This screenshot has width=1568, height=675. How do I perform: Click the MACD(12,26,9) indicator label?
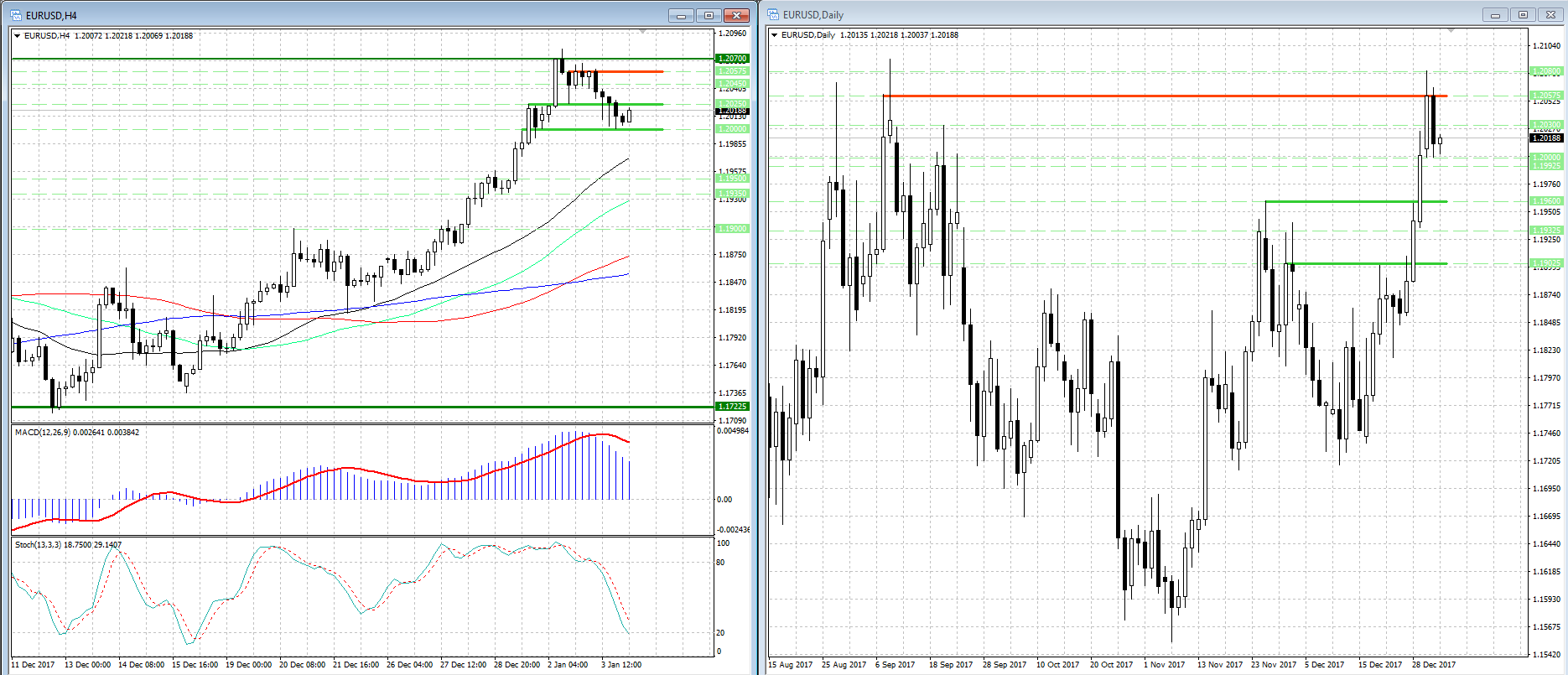[77, 433]
